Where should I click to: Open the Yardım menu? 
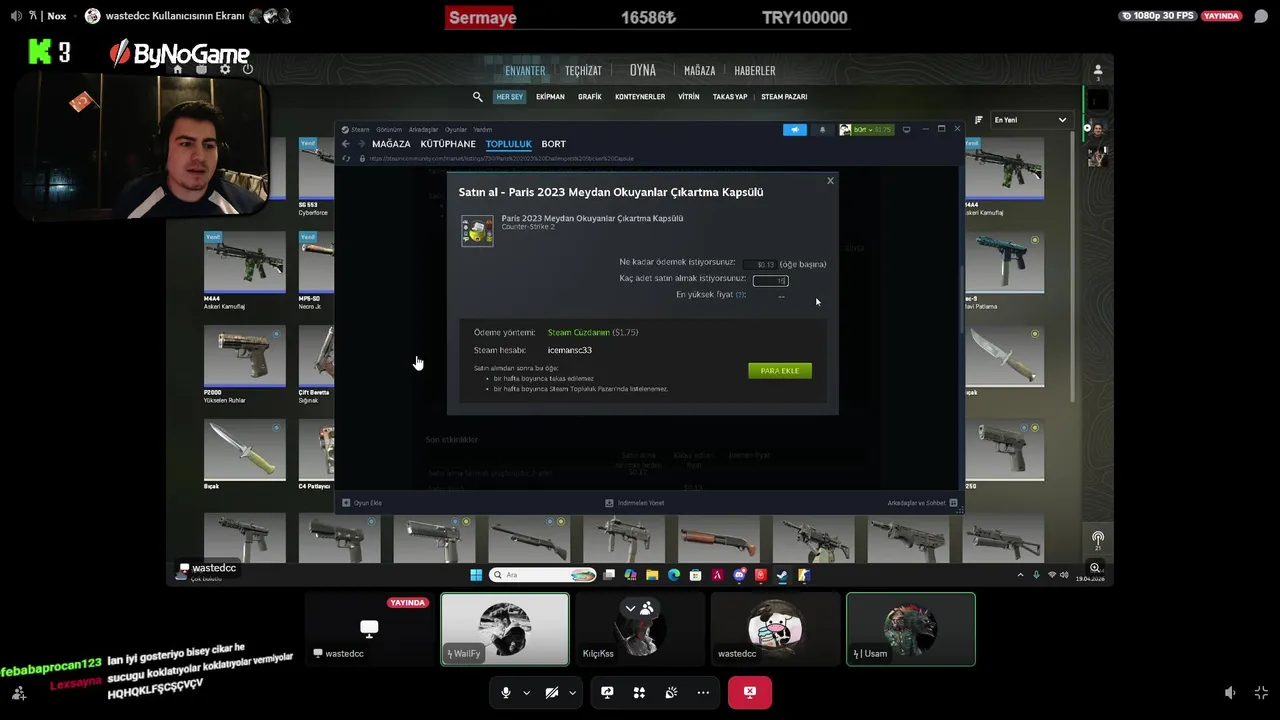(483, 129)
